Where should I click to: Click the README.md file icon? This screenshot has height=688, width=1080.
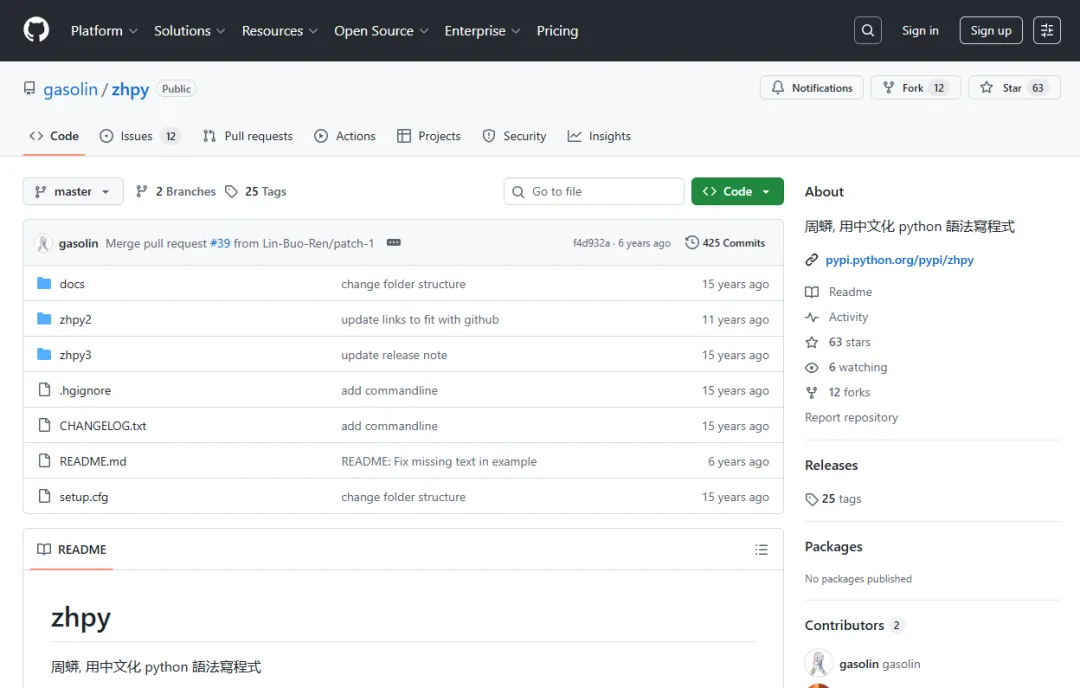44,461
